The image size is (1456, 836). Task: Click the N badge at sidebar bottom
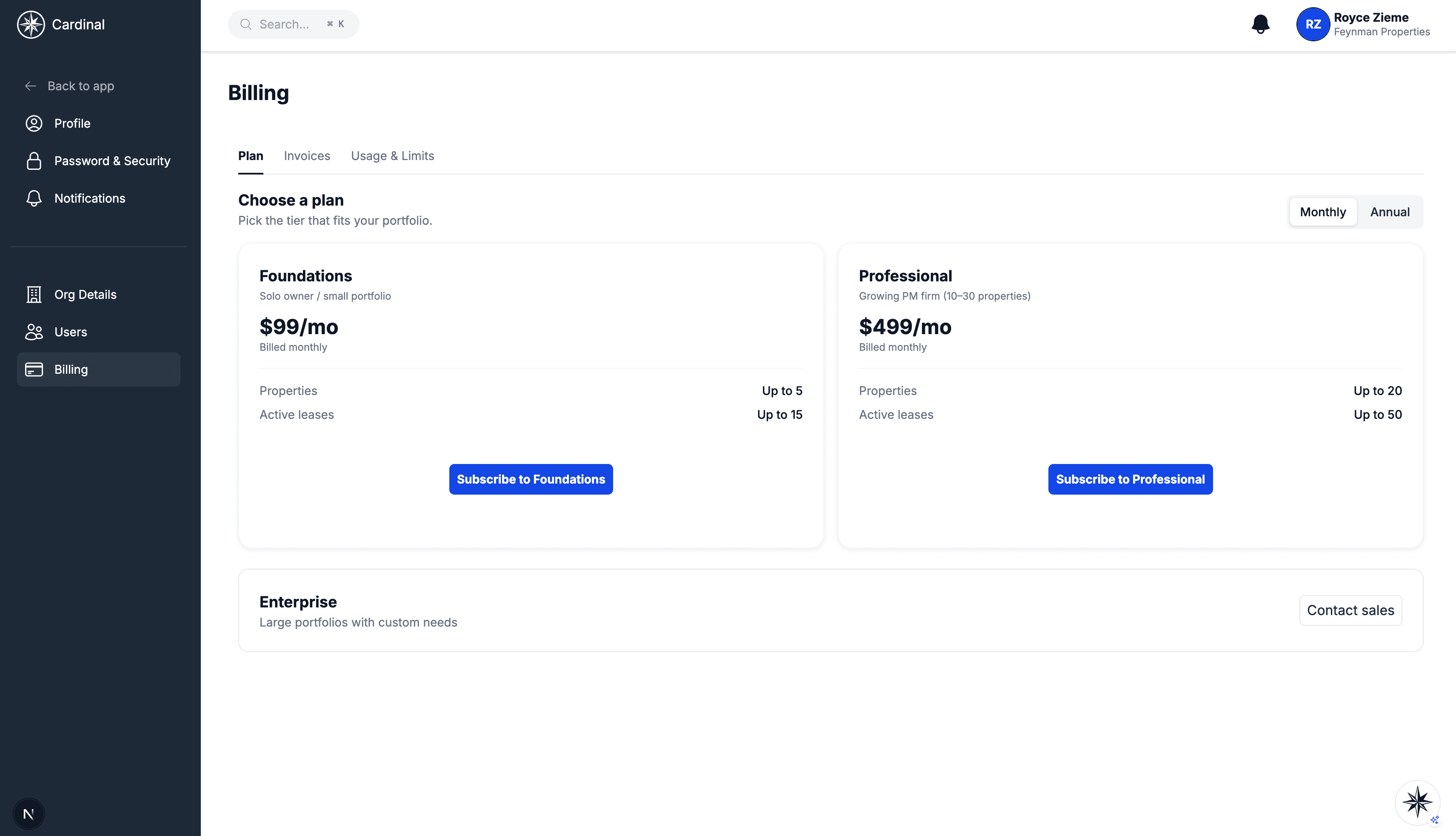point(29,813)
